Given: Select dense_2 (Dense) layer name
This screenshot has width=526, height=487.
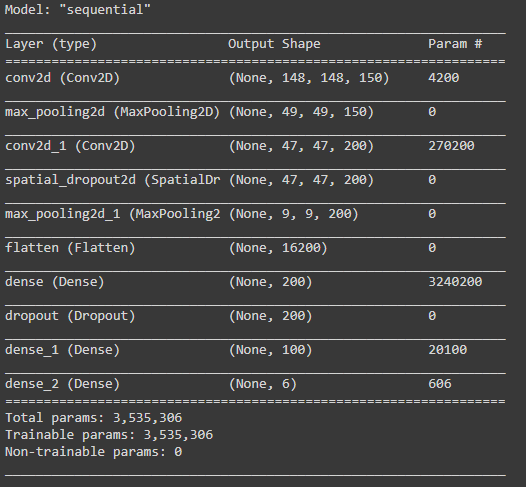Looking at the screenshot, I should [x=62, y=384].
